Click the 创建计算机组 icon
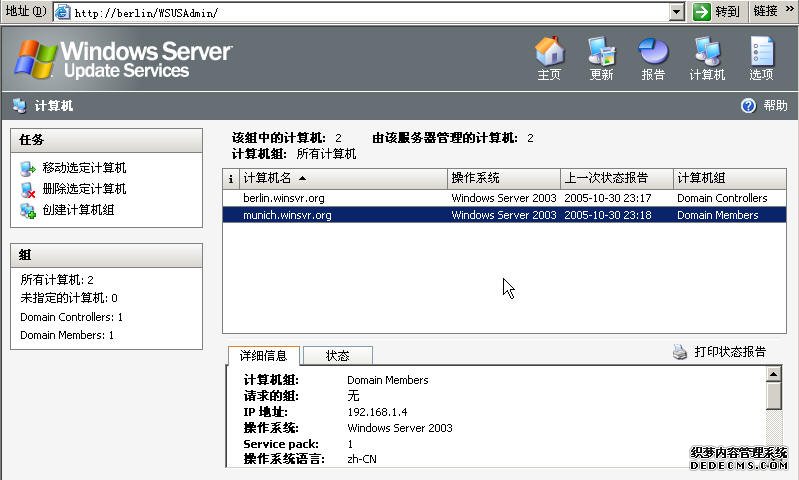Image resolution: width=799 pixels, height=480 pixels. (x=28, y=210)
